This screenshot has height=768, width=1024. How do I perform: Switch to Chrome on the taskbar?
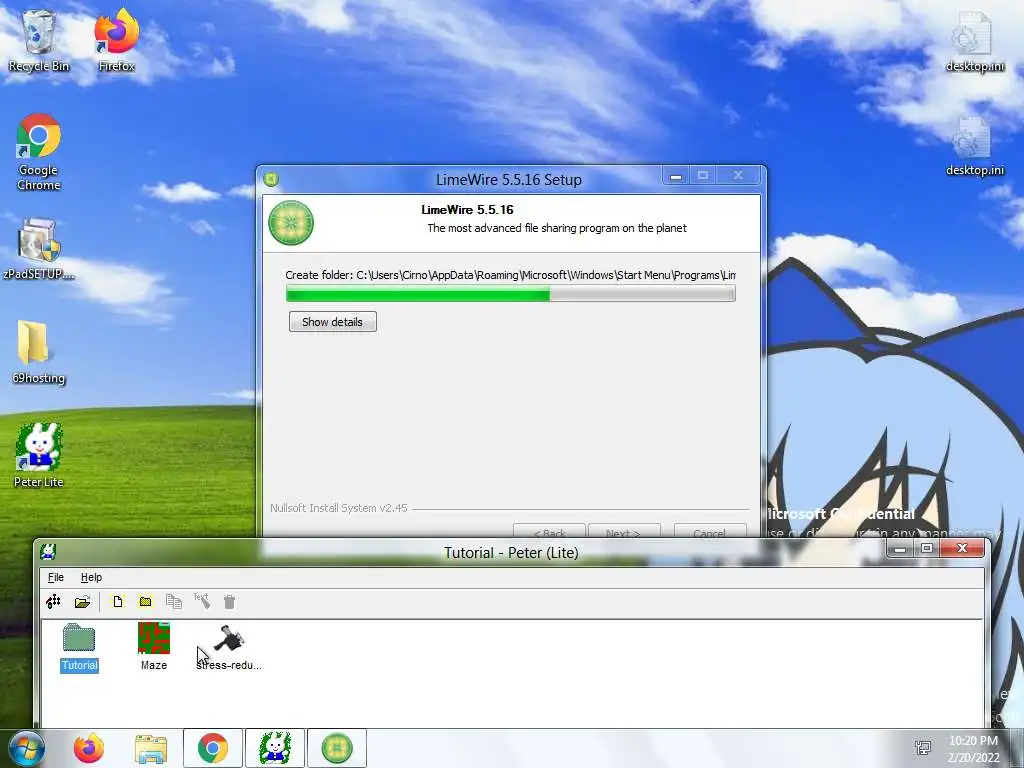pos(213,748)
